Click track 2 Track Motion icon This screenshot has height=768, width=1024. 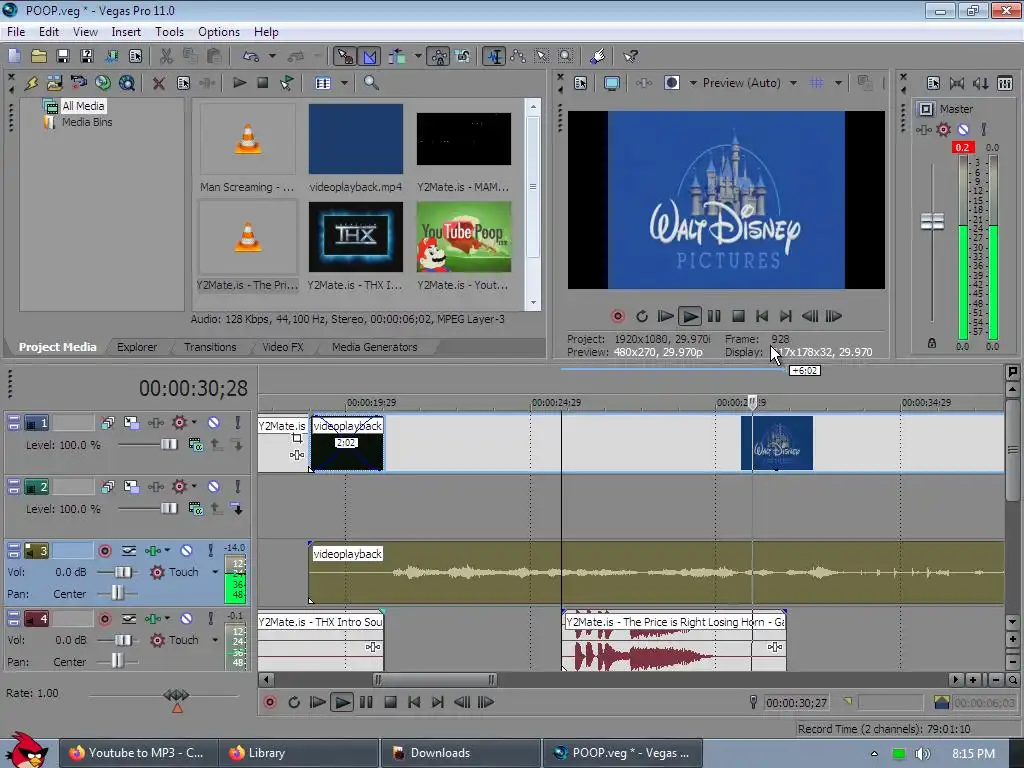pos(131,487)
